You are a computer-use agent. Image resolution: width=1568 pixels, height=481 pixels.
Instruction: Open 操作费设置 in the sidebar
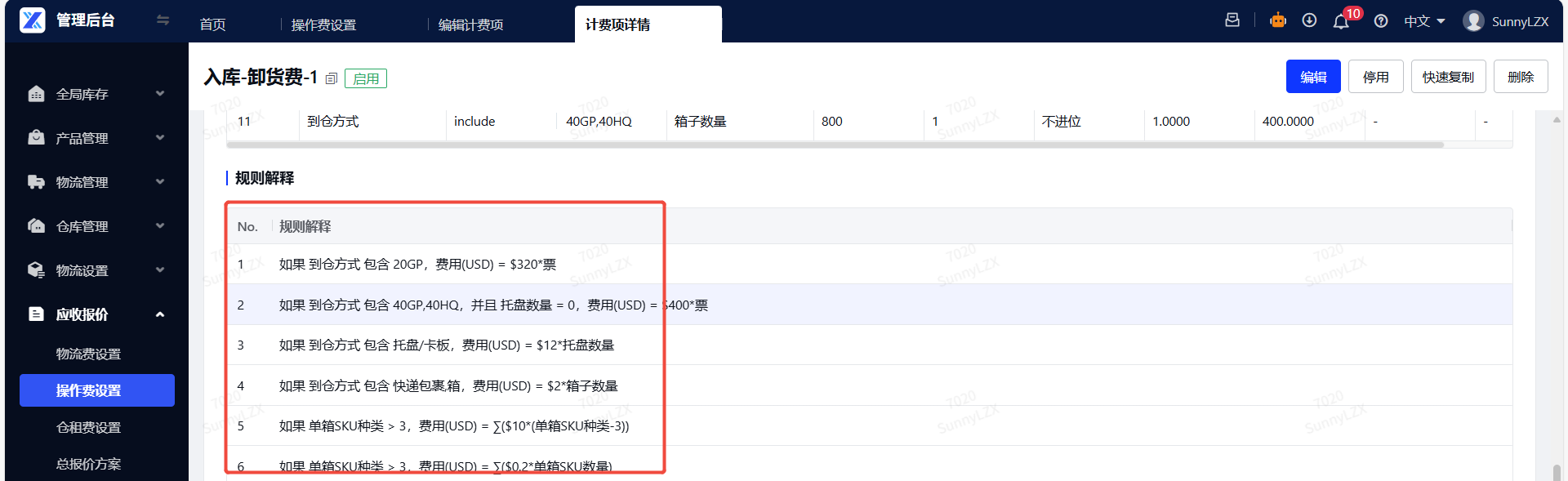pyautogui.click(x=97, y=390)
